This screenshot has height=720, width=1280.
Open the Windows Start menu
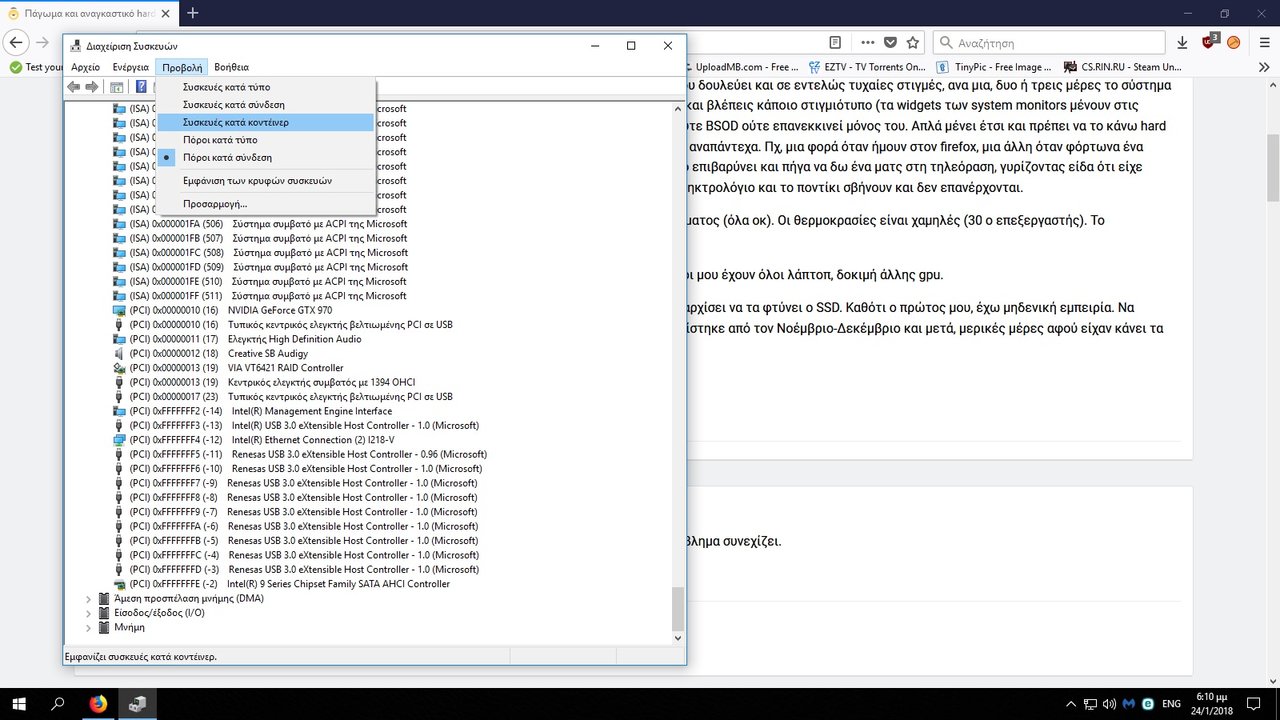coord(20,704)
